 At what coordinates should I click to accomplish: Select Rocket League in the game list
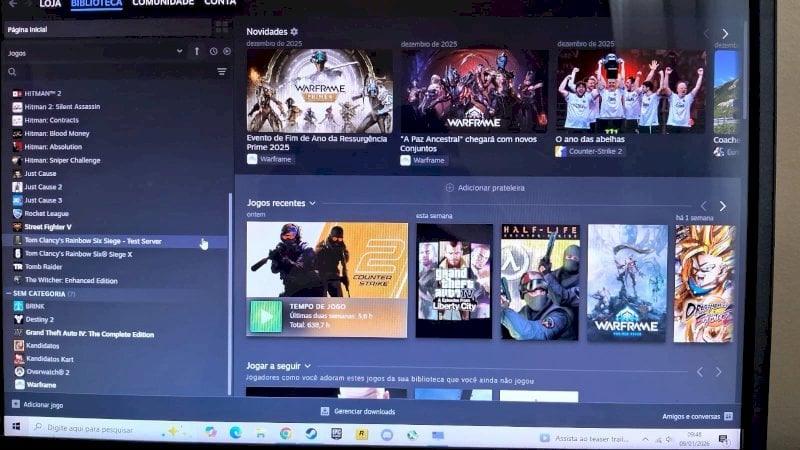[x=47, y=213]
